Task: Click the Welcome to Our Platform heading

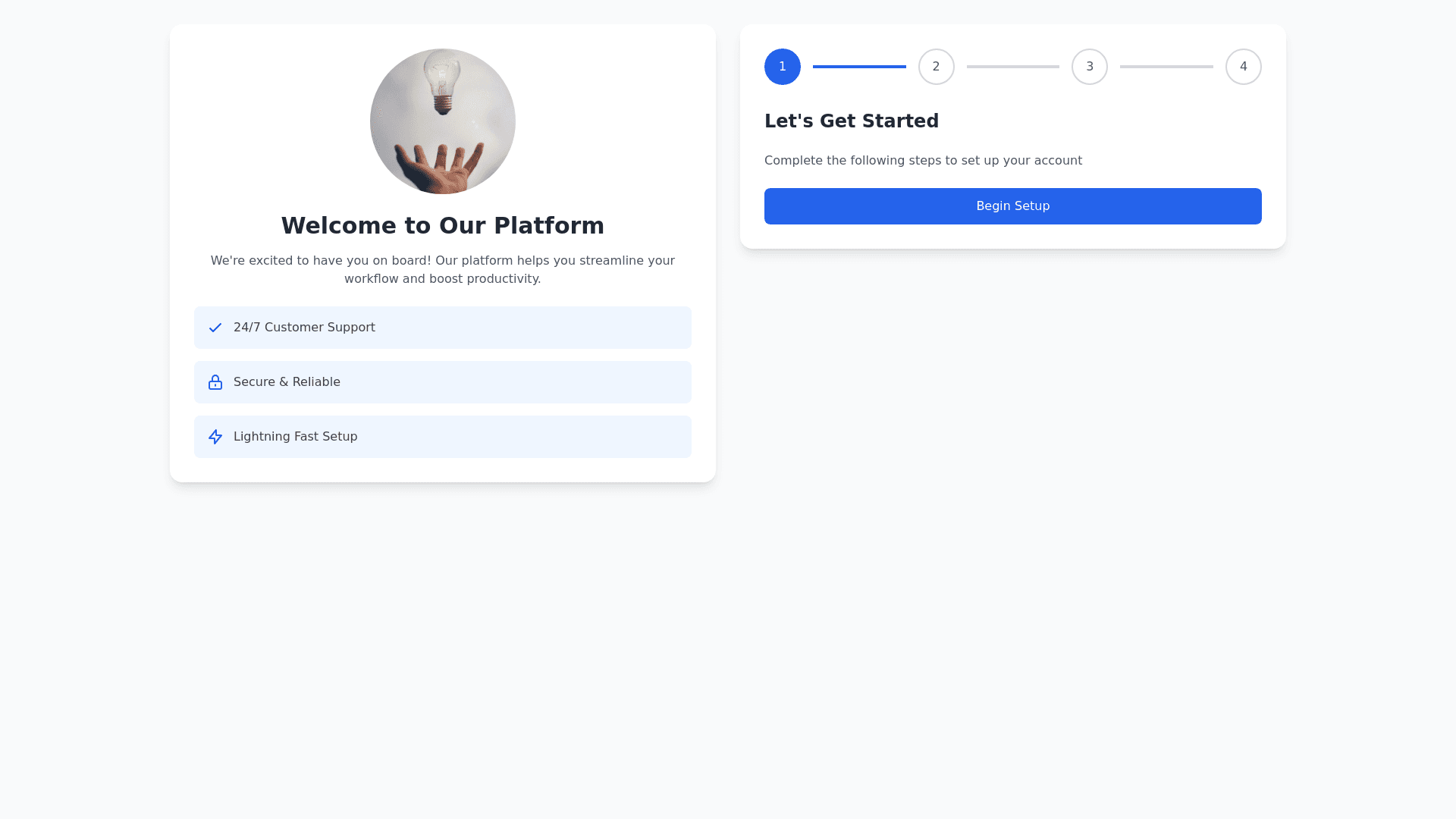Action: coord(443,226)
